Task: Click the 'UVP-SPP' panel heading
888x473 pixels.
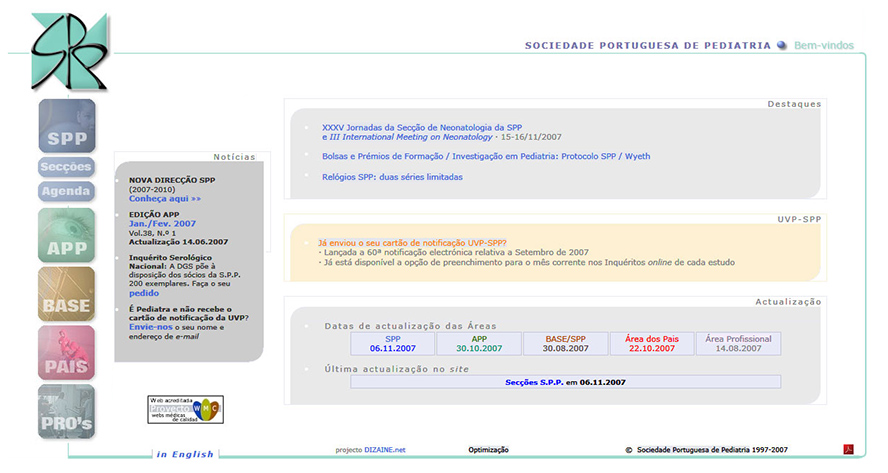Action: click(x=799, y=219)
